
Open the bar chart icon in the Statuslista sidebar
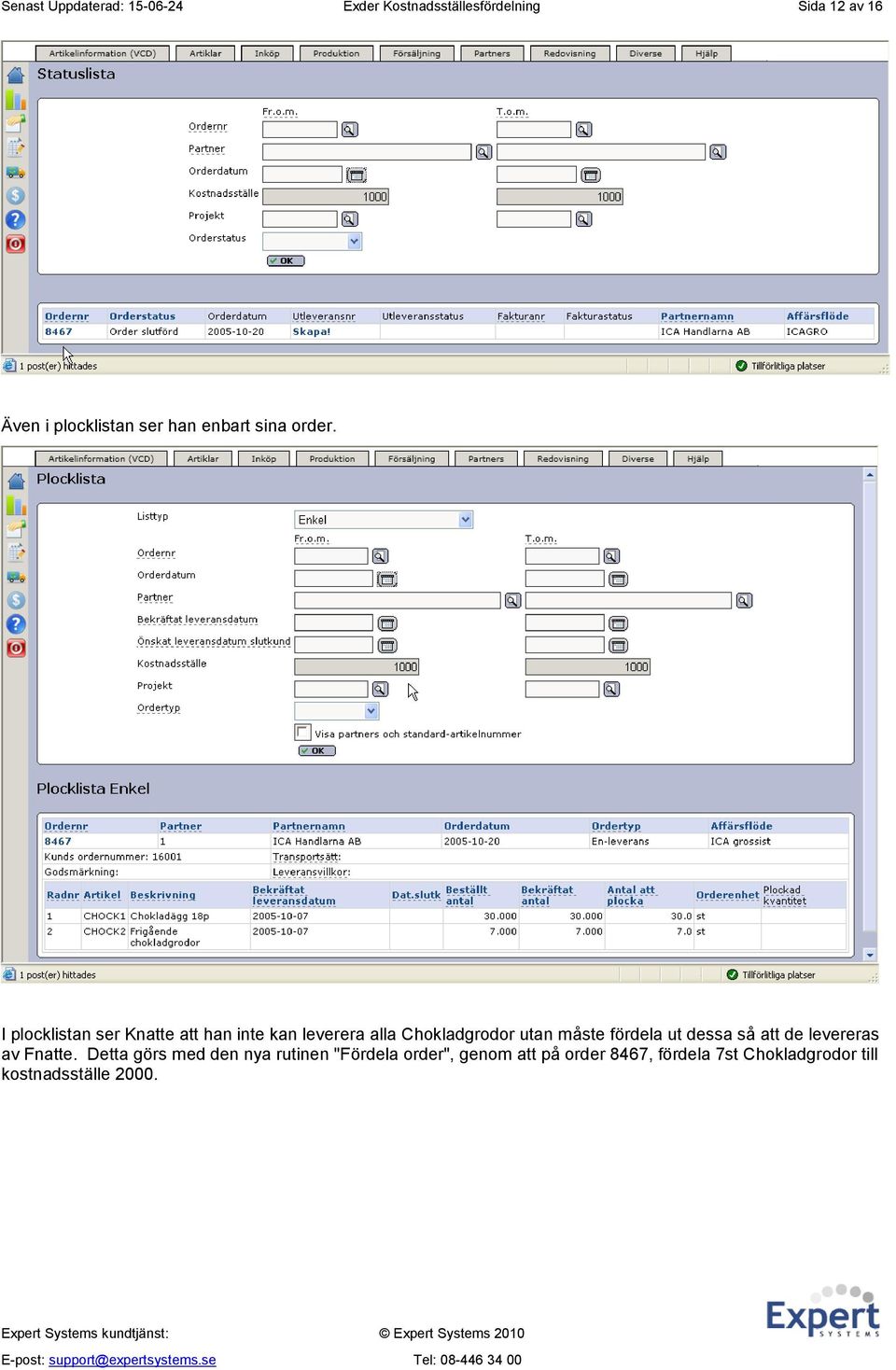[16, 100]
